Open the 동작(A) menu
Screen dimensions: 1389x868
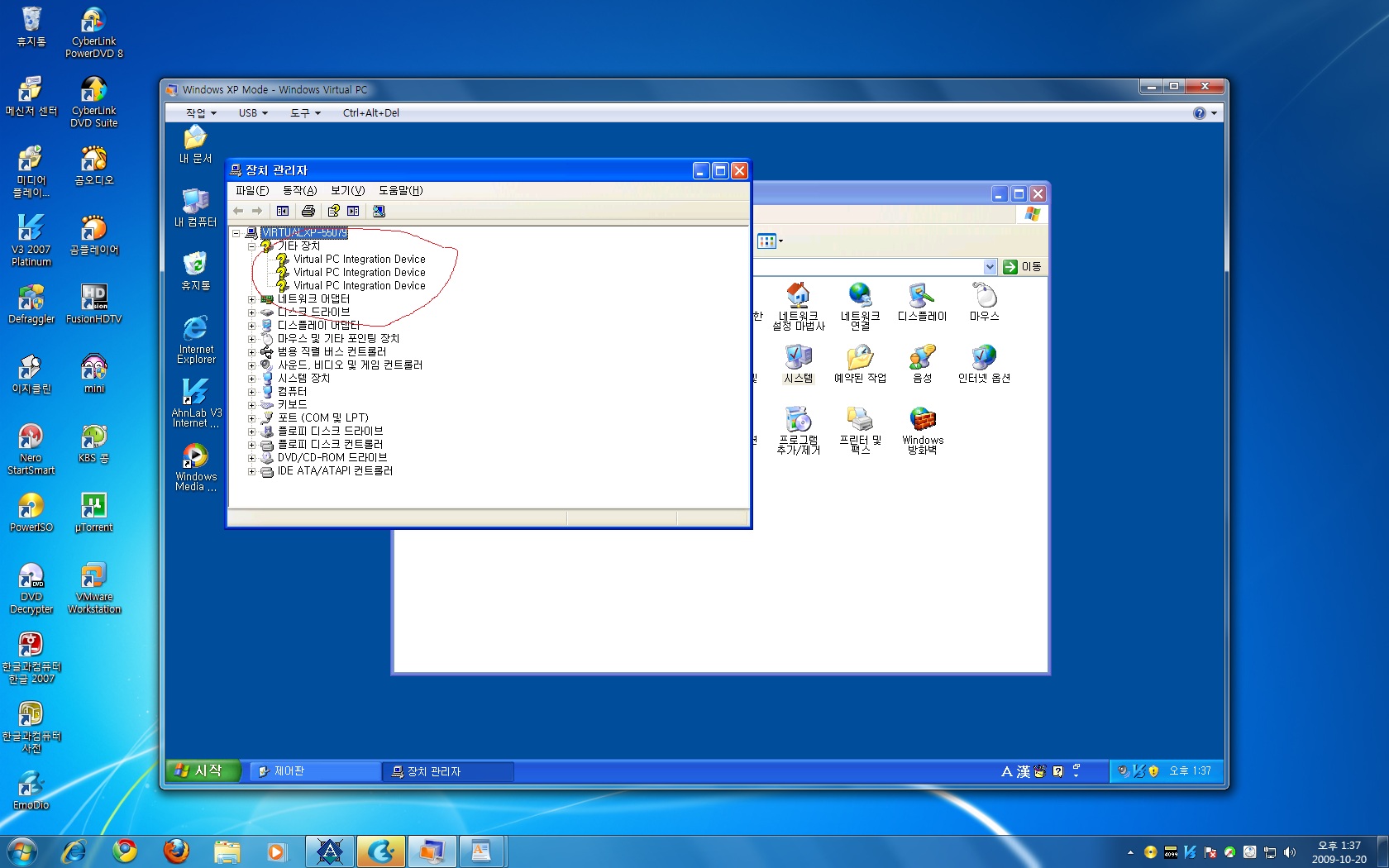300,190
